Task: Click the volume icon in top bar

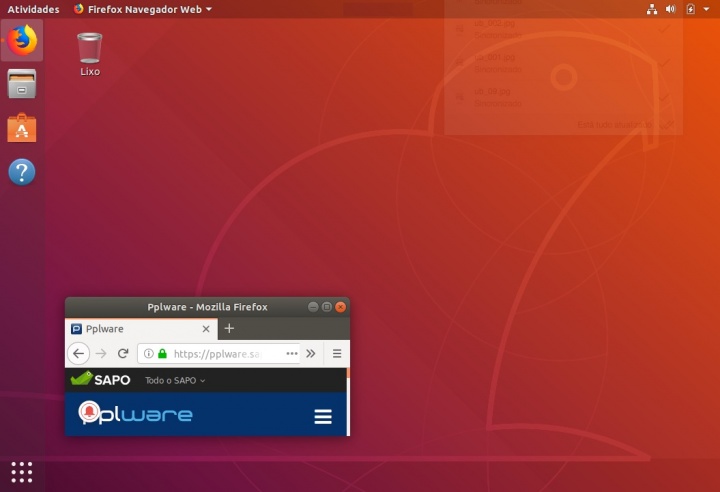Action: 670,9
